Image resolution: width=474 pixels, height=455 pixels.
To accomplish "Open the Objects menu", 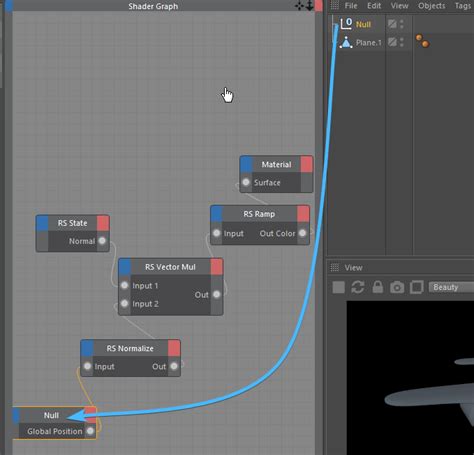I will click(431, 6).
